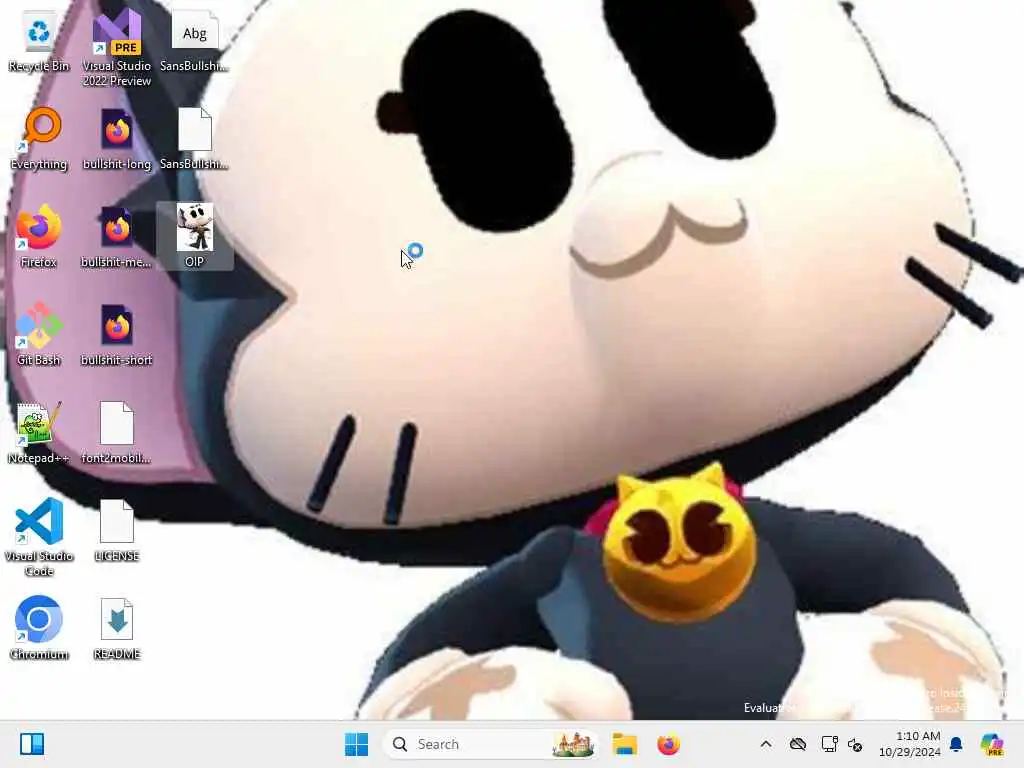Click the cloud sync tray icon
The height and width of the screenshot is (768, 1024).
point(797,744)
